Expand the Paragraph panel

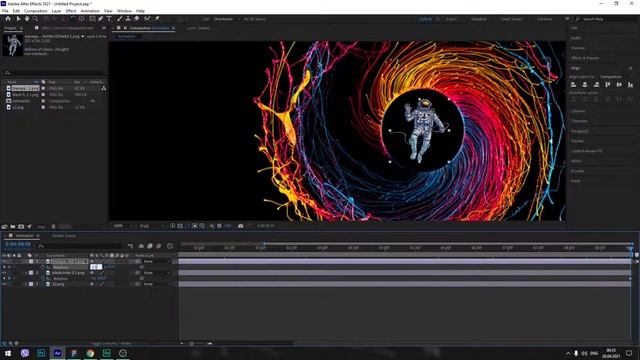tap(580, 131)
